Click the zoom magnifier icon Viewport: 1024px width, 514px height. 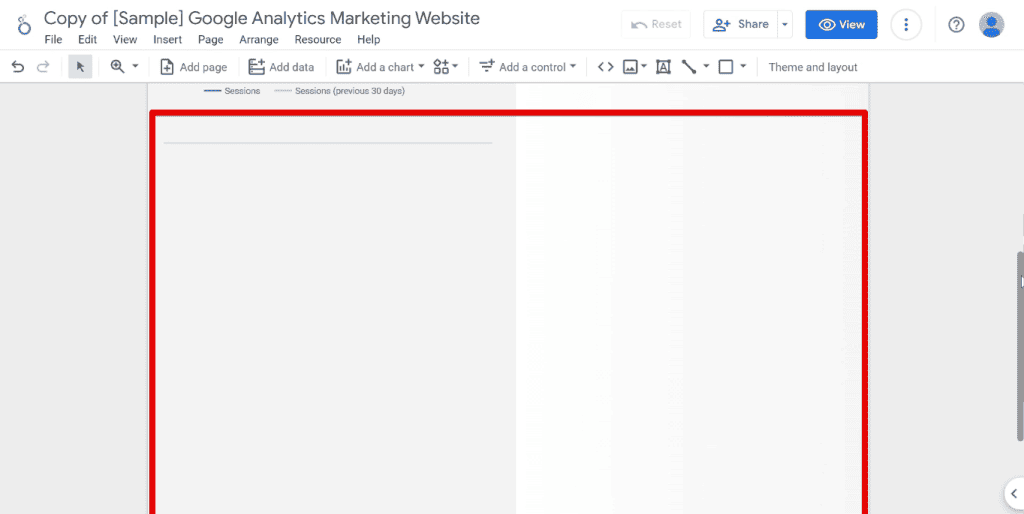pos(118,67)
